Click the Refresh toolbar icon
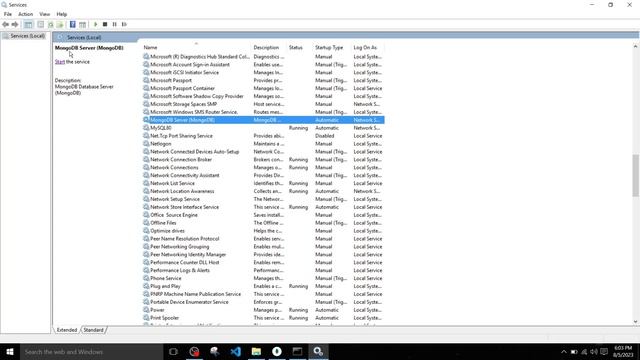 [51, 24]
